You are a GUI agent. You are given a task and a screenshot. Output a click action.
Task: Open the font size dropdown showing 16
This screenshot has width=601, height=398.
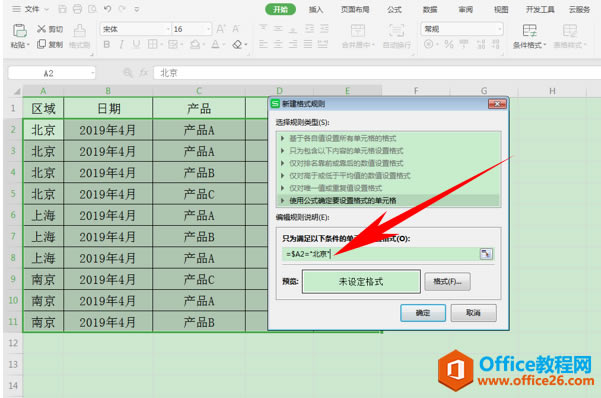(x=209, y=29)
